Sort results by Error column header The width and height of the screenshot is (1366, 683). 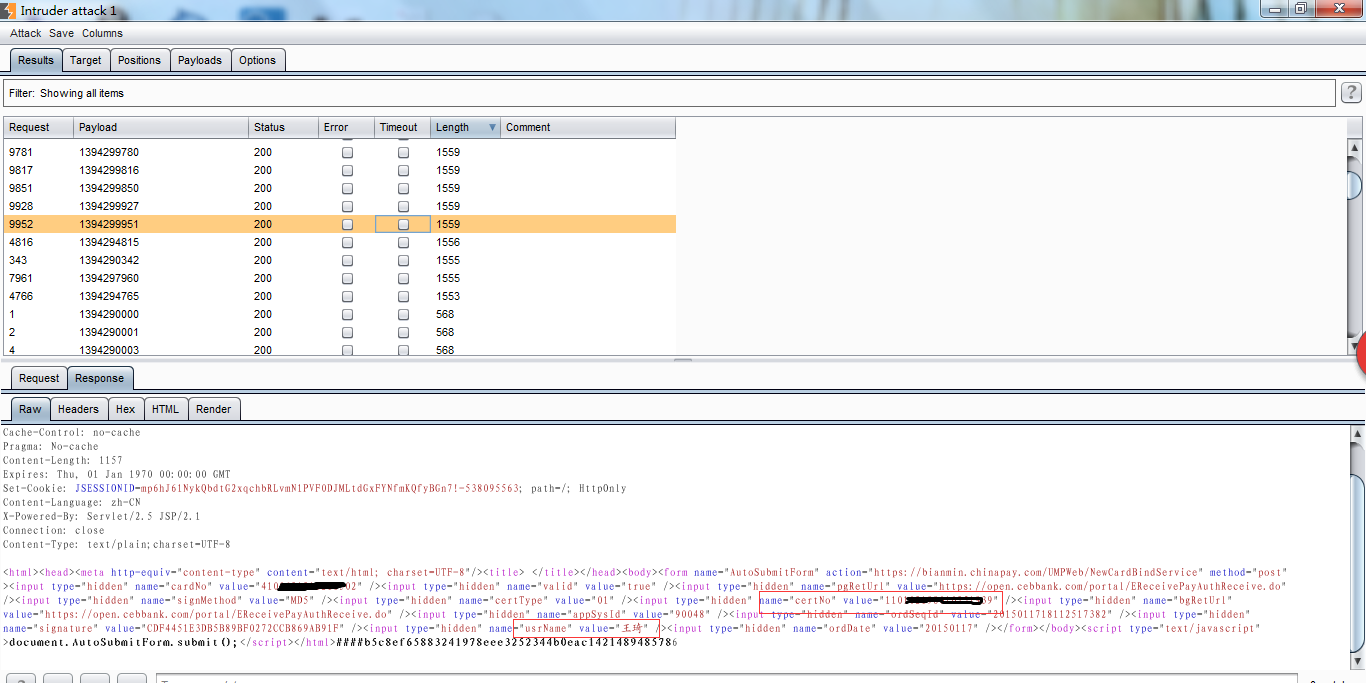pyautogui.click(x=346, y=127)
